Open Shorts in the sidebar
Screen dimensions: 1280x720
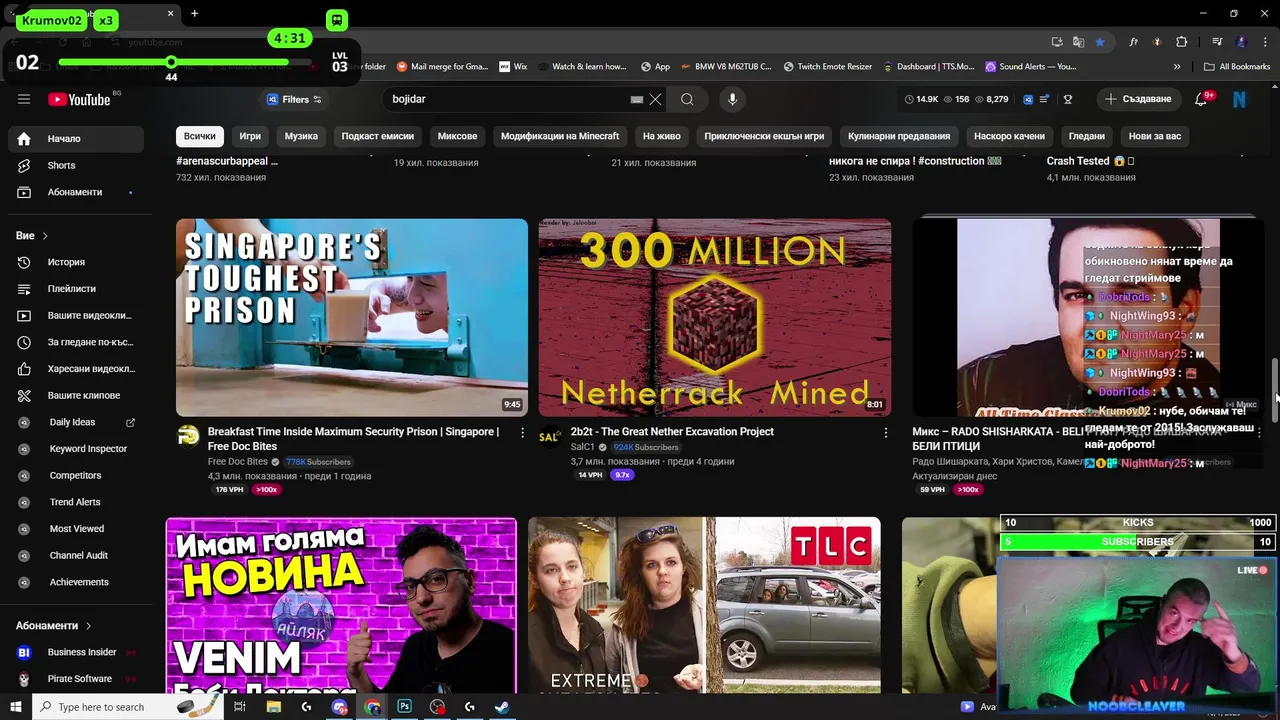point(76,165)
